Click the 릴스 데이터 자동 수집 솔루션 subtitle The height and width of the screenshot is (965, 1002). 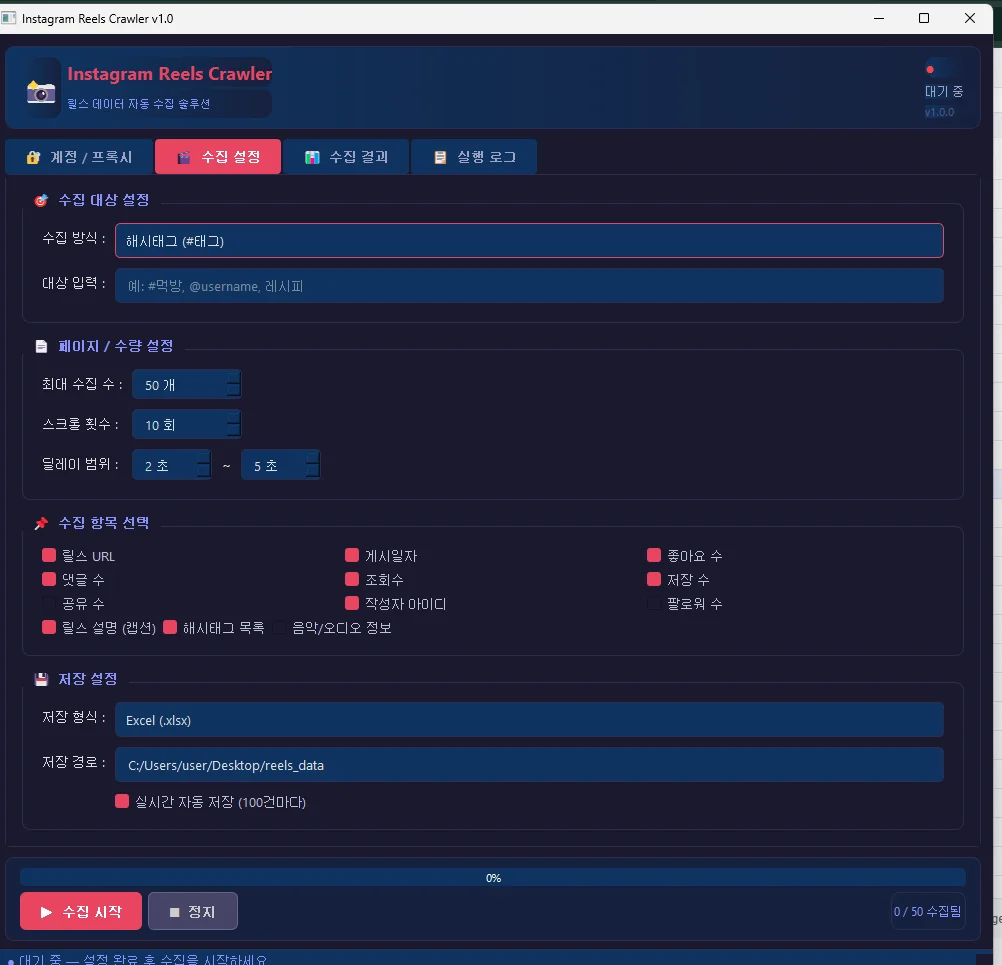click(139, 104)
